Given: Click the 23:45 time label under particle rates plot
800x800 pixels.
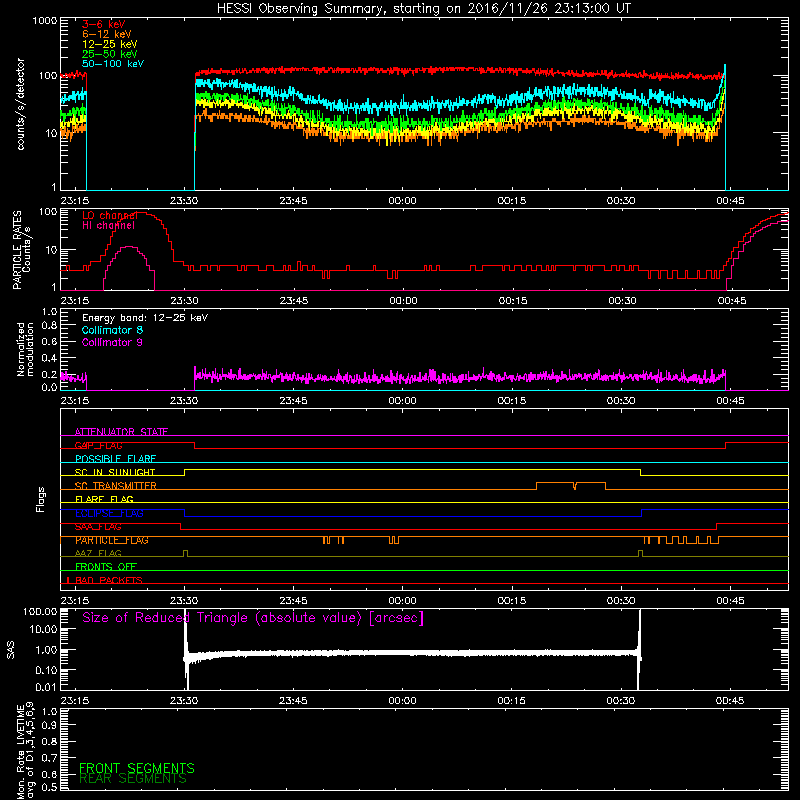Looking at the screenshot, I should click(x=293, y=301).
